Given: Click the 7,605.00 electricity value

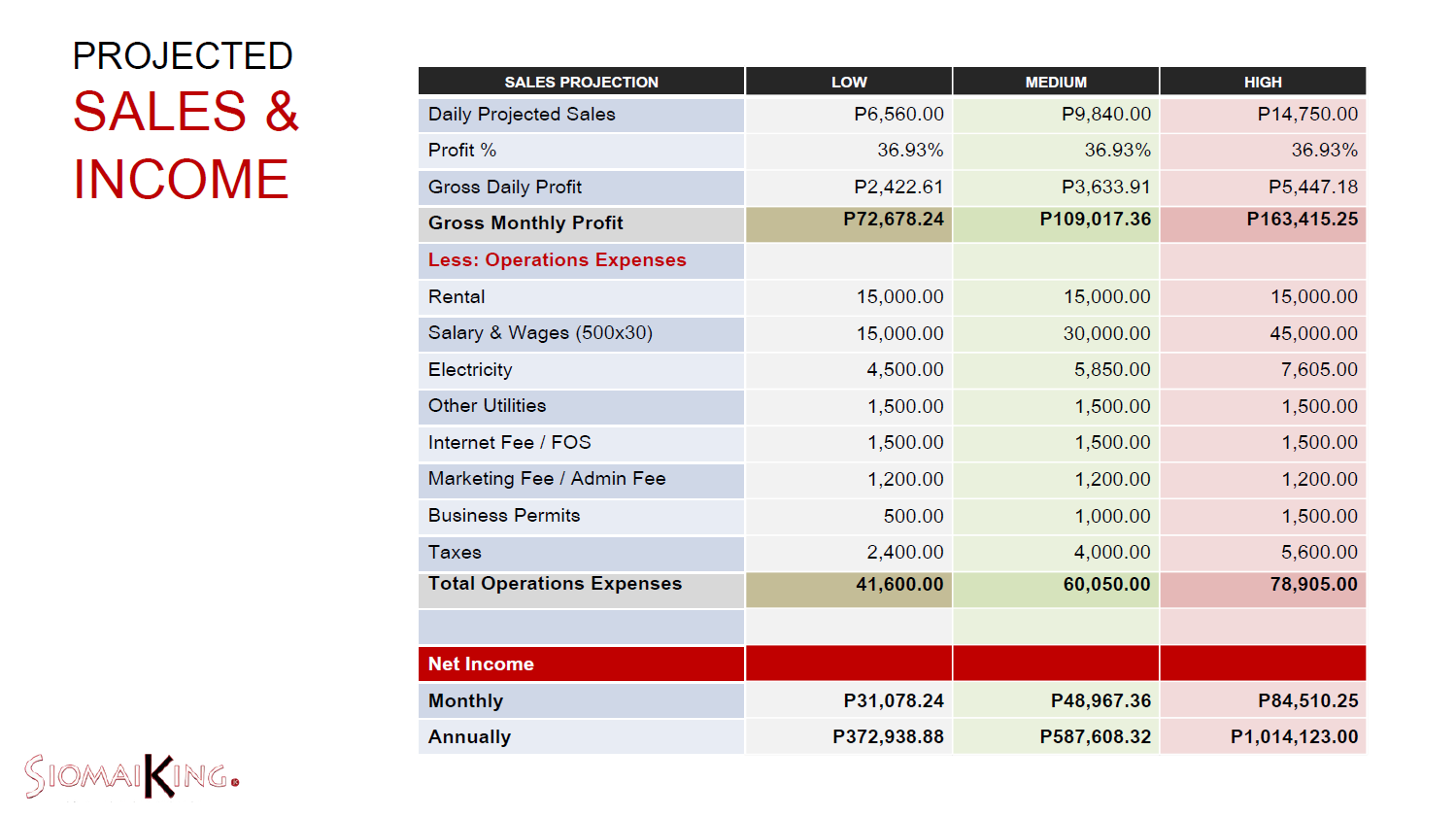Looking at the screenshot, I should point(1319,370).
